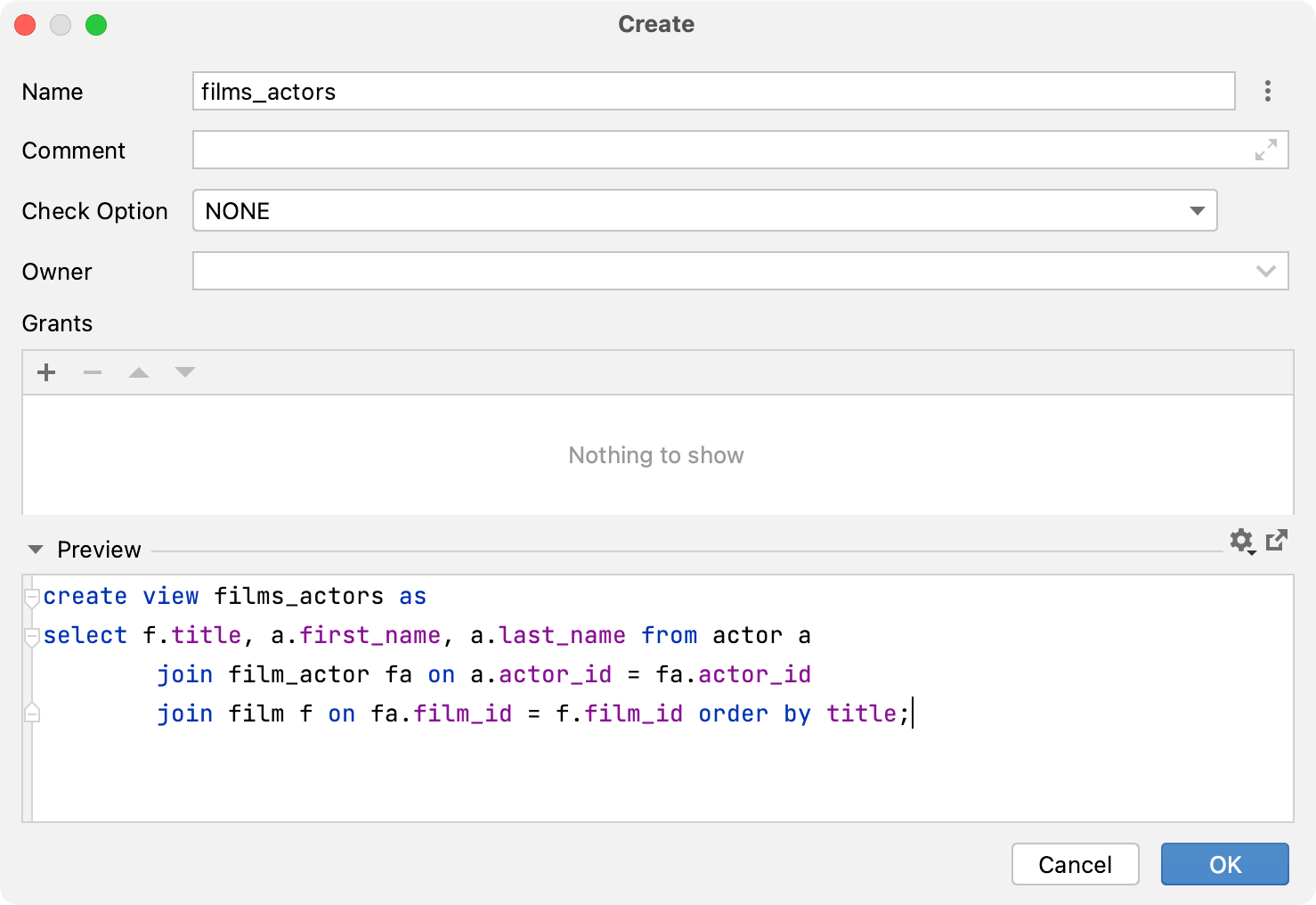Fold the create view statement in gutter
1316x905 pixels.
pyautogui.click(x=32, y=597)
